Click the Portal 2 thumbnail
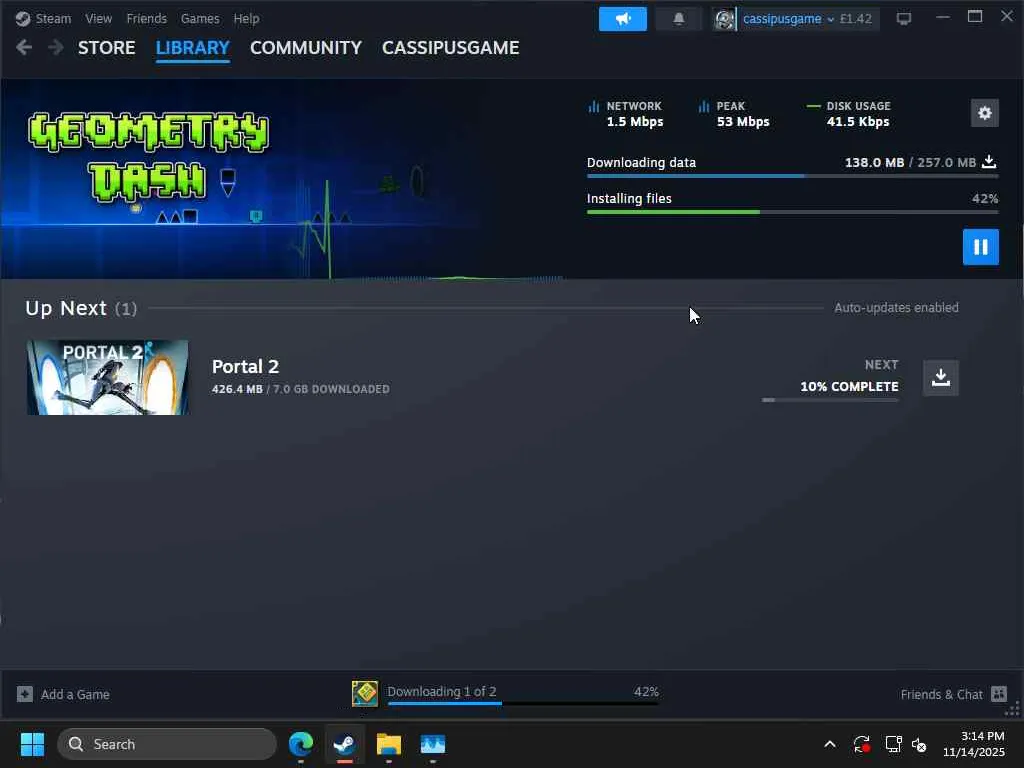The width and height of the screenshot is (1024, 768). (x=108, y=377)
